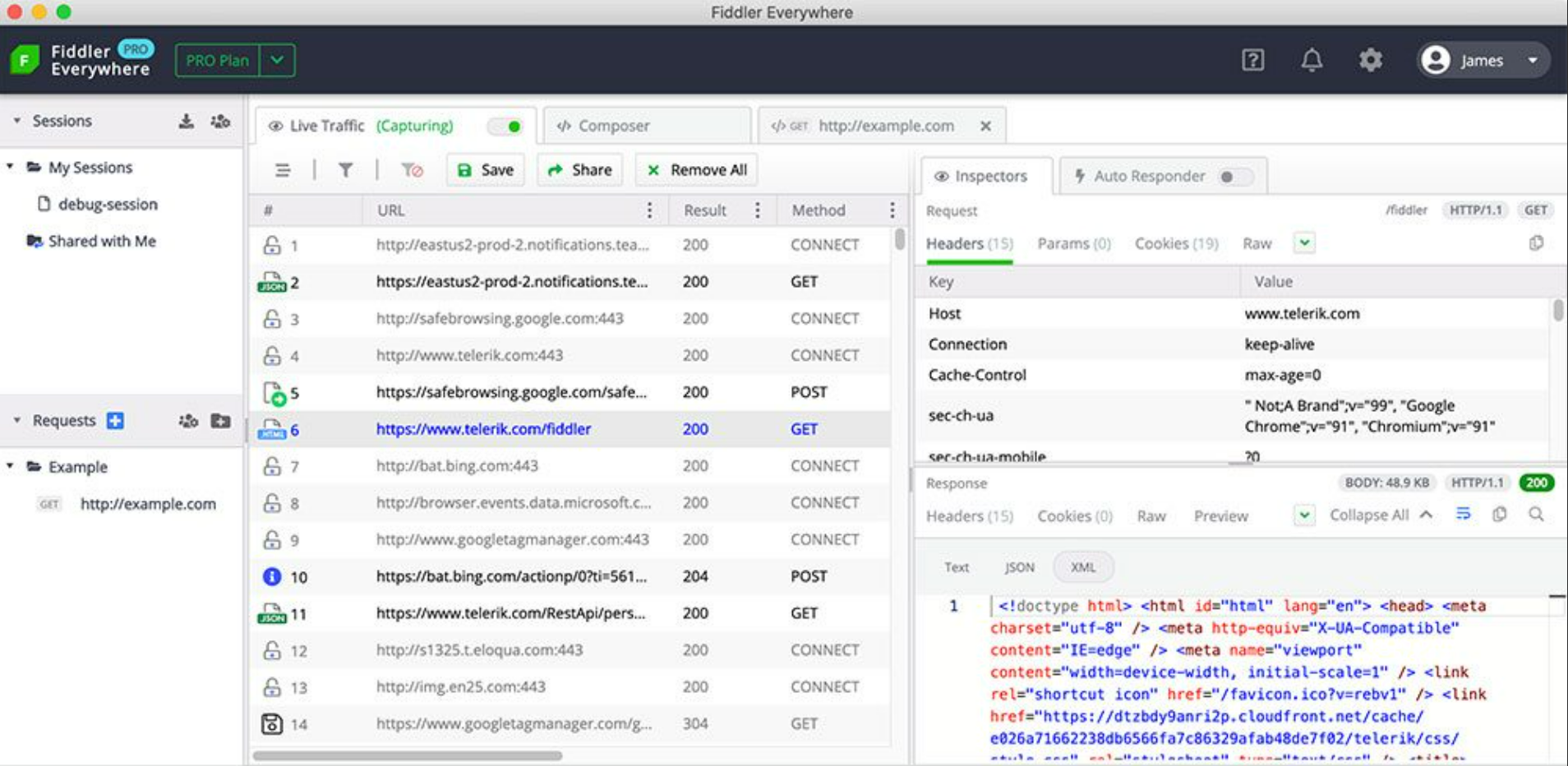The height and width of the screenshot is (766, 1568).
Task: Open the Request Cookies (19) tab
Action: 1177,243
